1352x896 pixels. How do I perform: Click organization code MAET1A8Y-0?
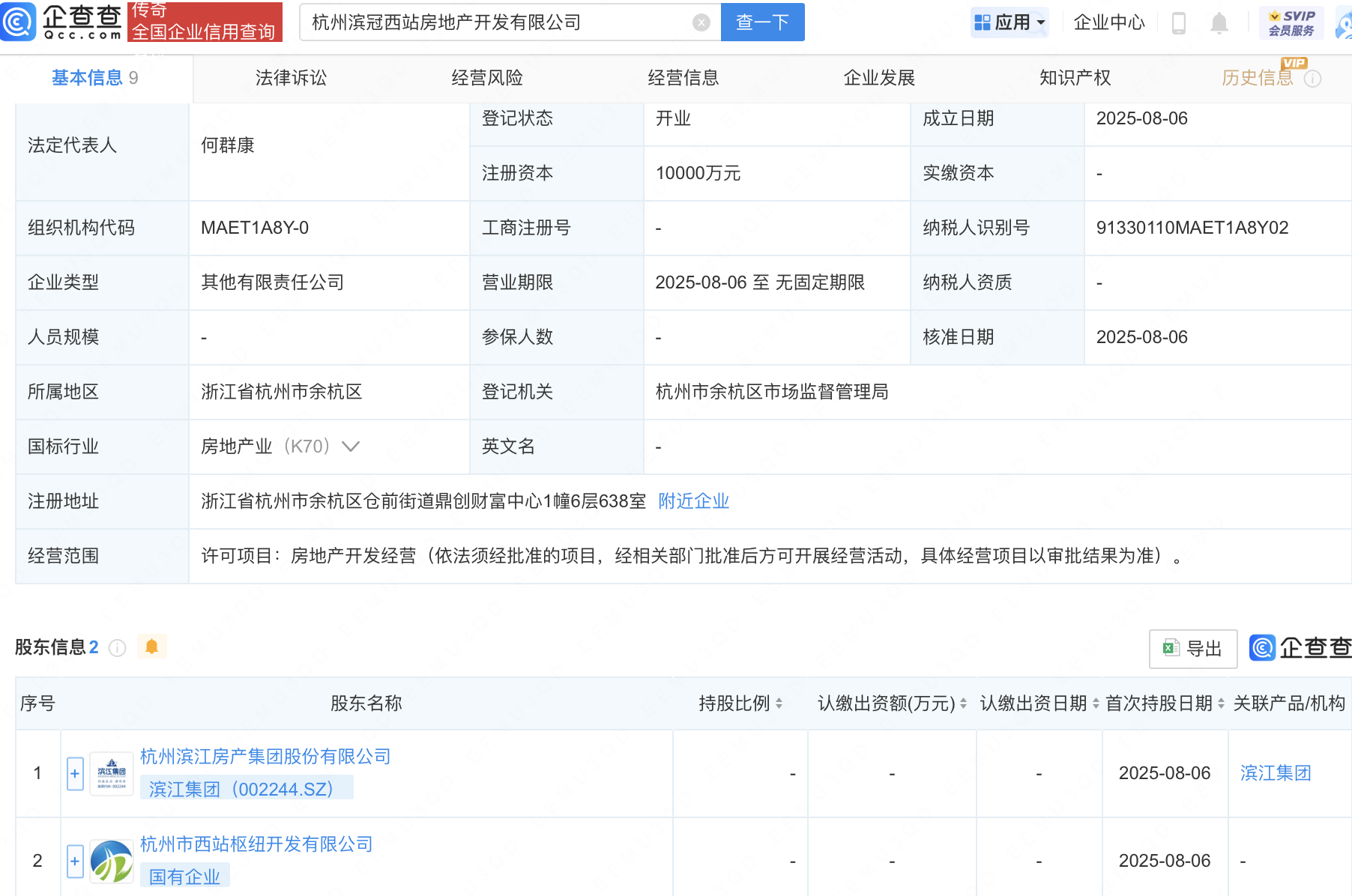point(255,228)
